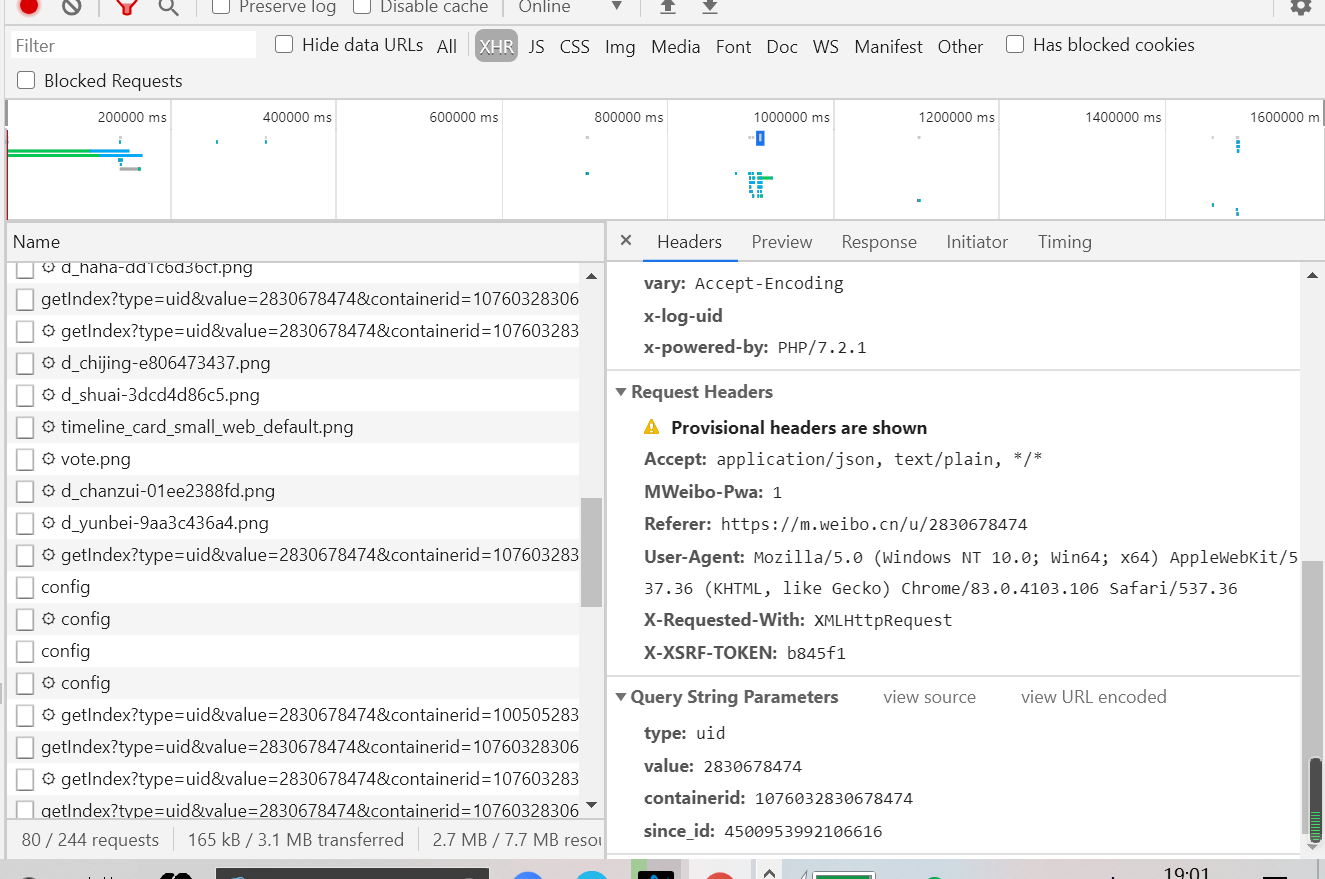The height and width of the screenshot is (879, 1325).
Task: Filter requests by Media
Action: click(x=676, y=46)
